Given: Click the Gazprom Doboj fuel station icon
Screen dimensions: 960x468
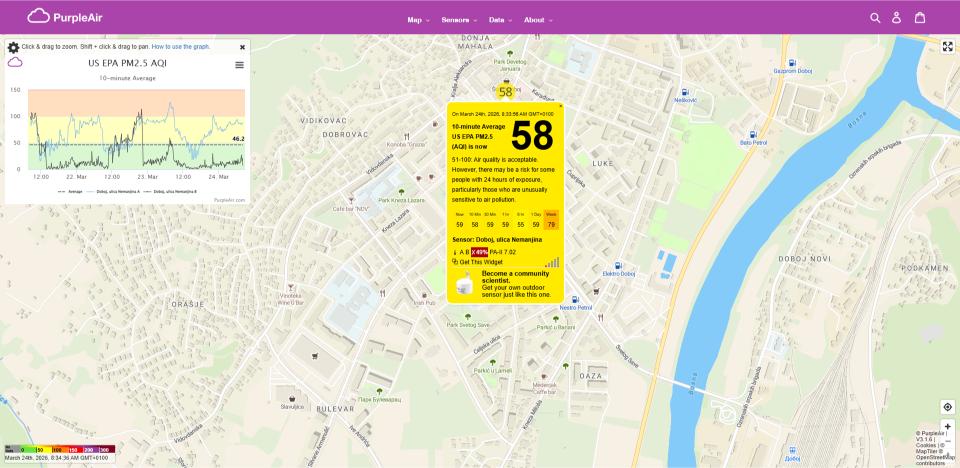Looking at the screenshot, I should (792, 62).
